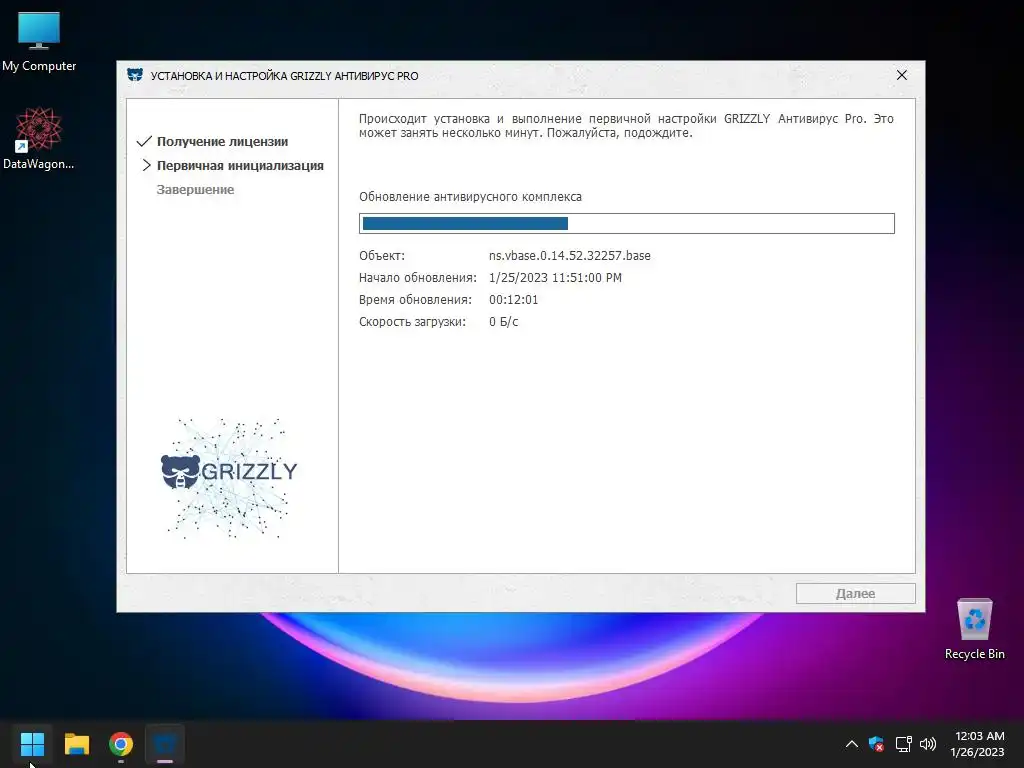Select the Grizzly installer taskbar icon
Viewport: 1024px width, 768px height.
(x=165, y=744)
